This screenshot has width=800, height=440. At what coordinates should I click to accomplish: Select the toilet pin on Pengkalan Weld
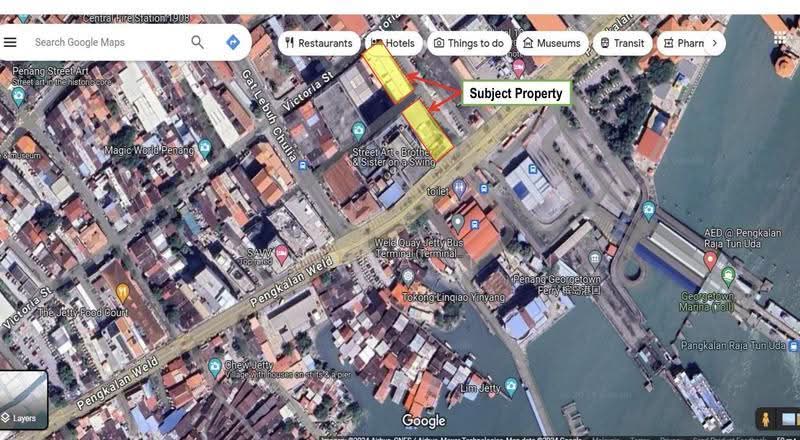pyautogui.click(x=459, y=188)
